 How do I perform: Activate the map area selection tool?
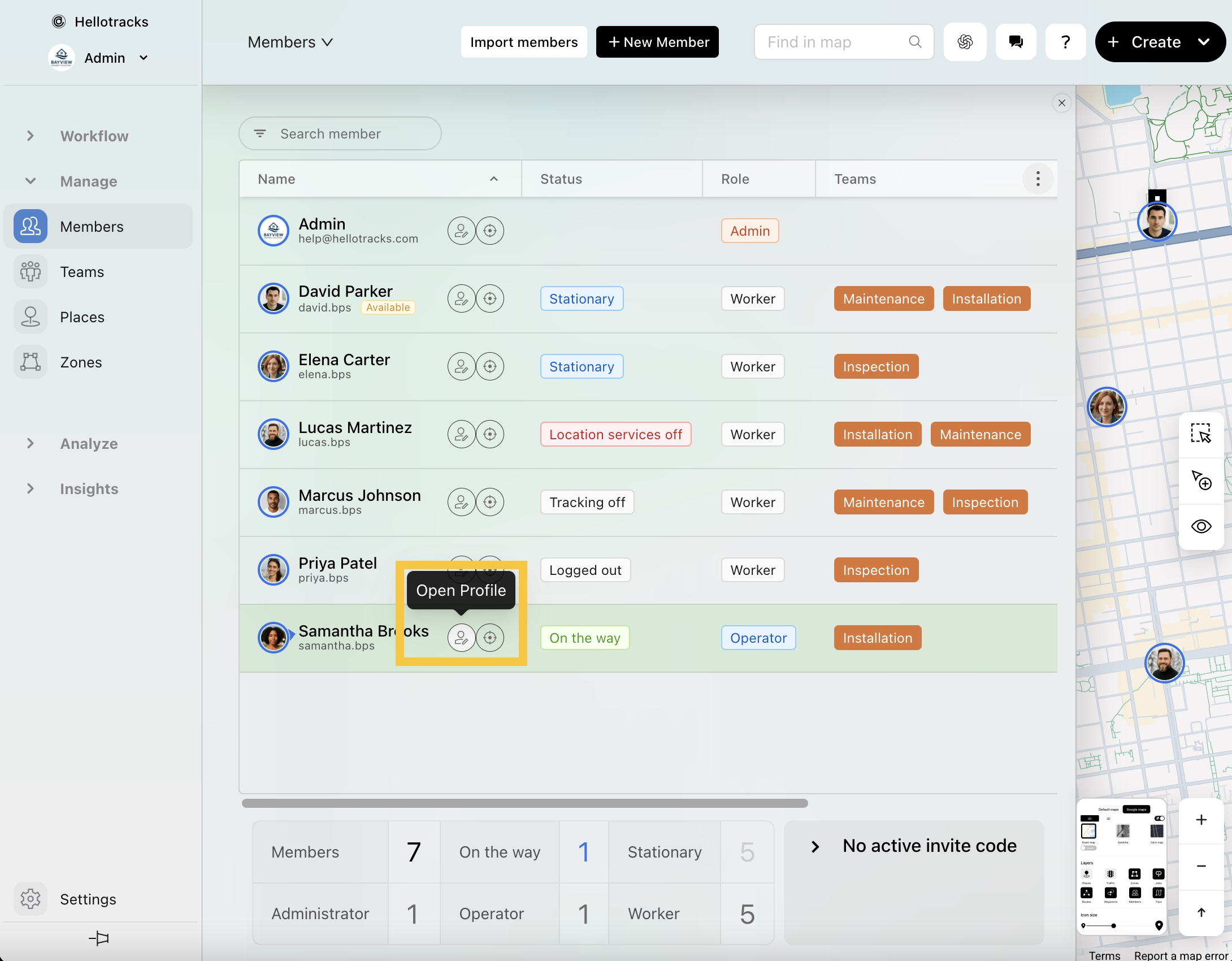[x=1201, y=434]
